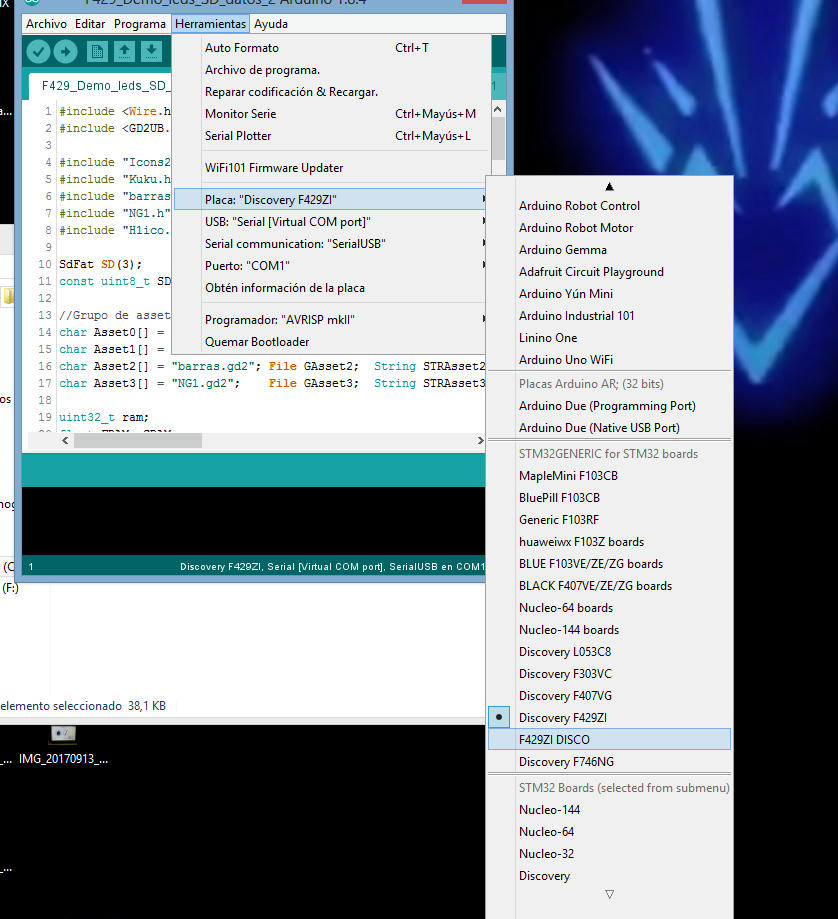Select the Linino One board
The height and width of the screenshot is (919, 838).
click(x=609, y=338)
